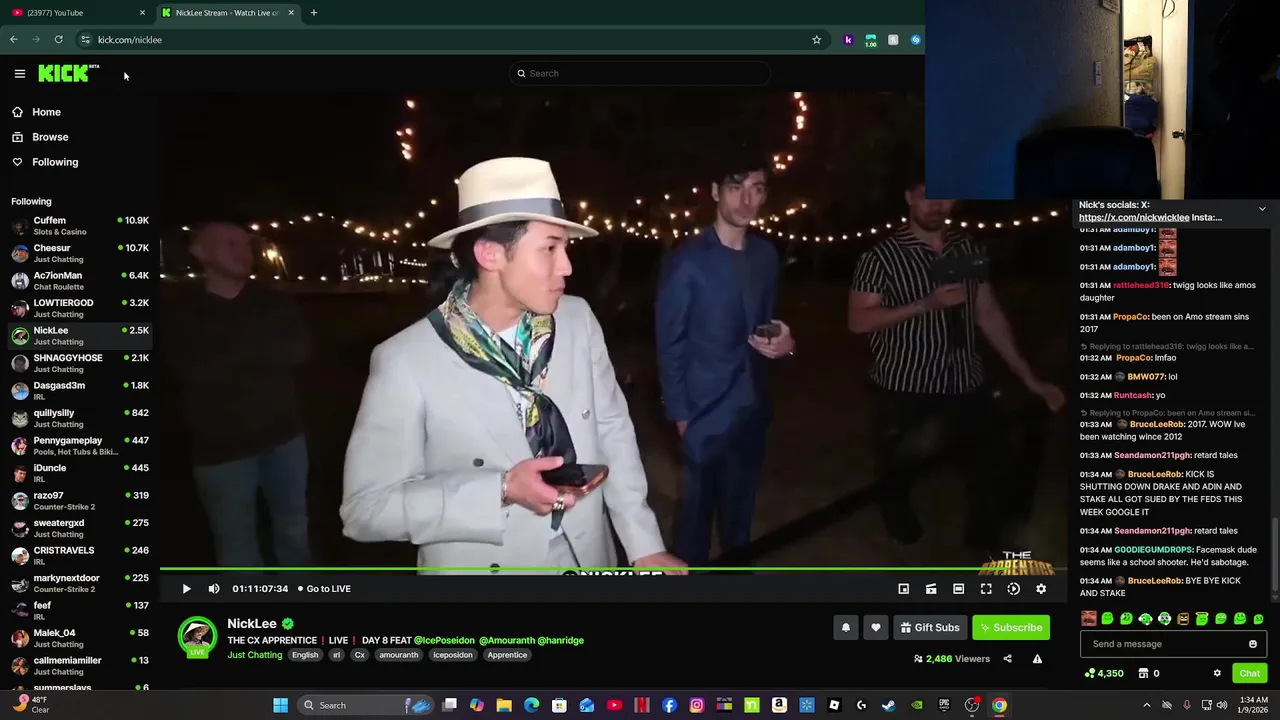Share the stream via share icon
Screen dimensions: 1280x720
tap(1007, 659)
